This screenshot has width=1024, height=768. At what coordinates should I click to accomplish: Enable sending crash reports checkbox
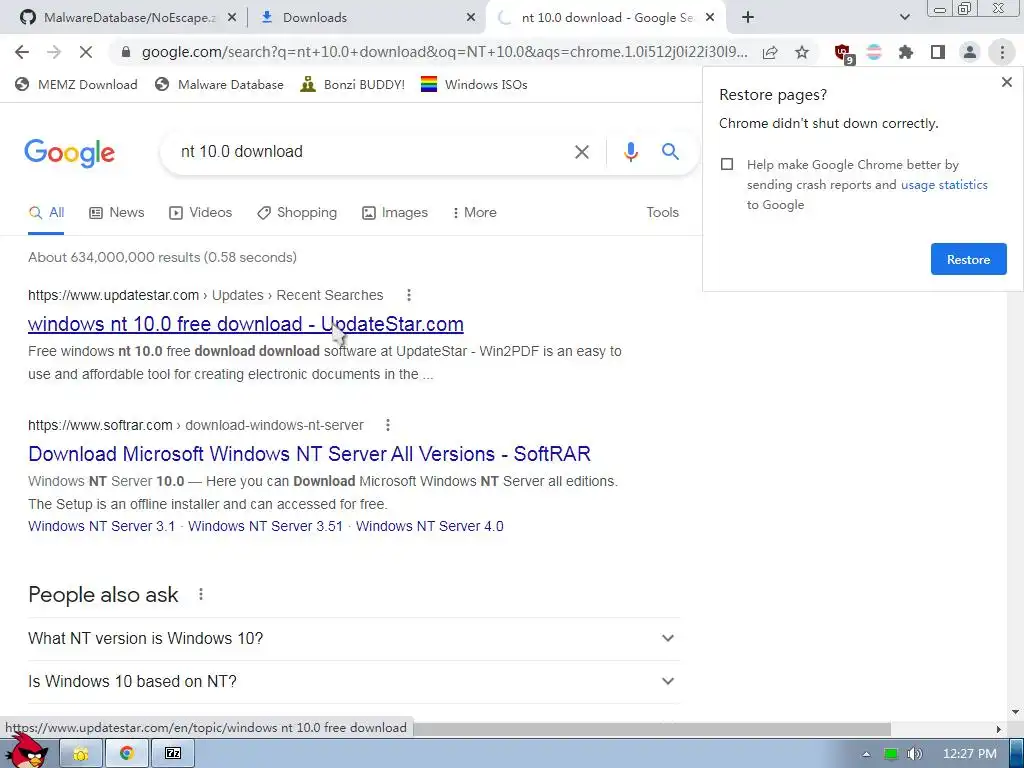click(x=727, y=164)
